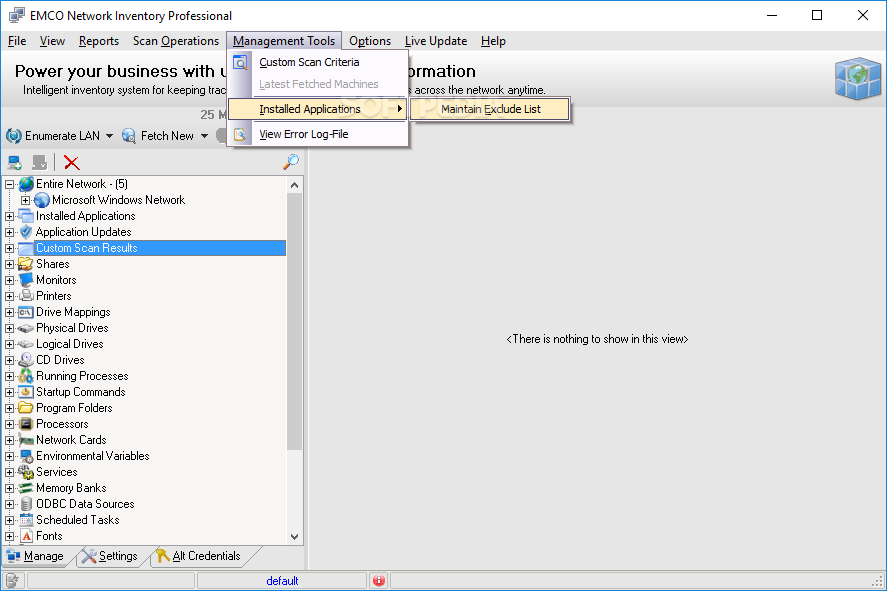Open the File menu

[17, 41]
